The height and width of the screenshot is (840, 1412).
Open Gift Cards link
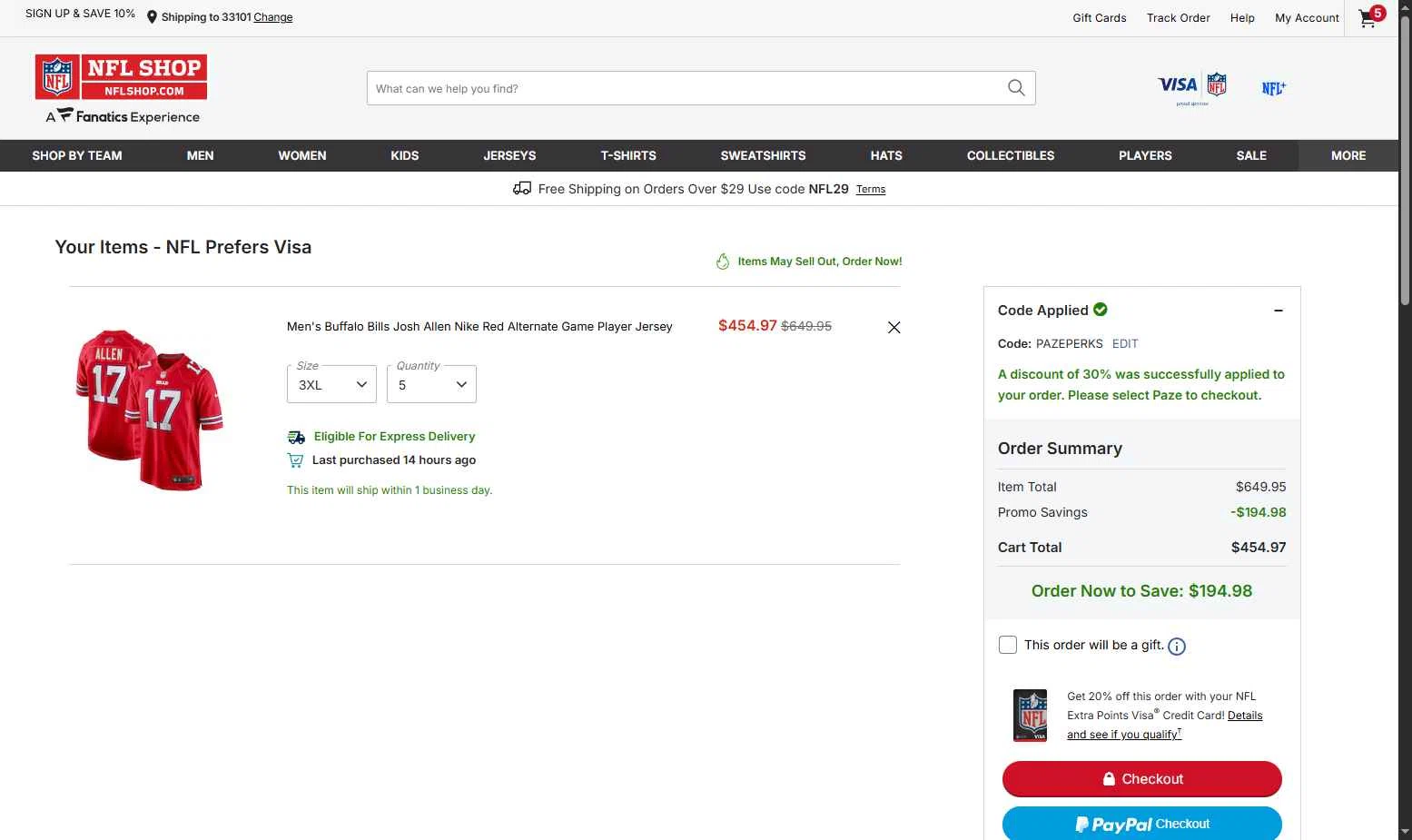pos(1100,18)
